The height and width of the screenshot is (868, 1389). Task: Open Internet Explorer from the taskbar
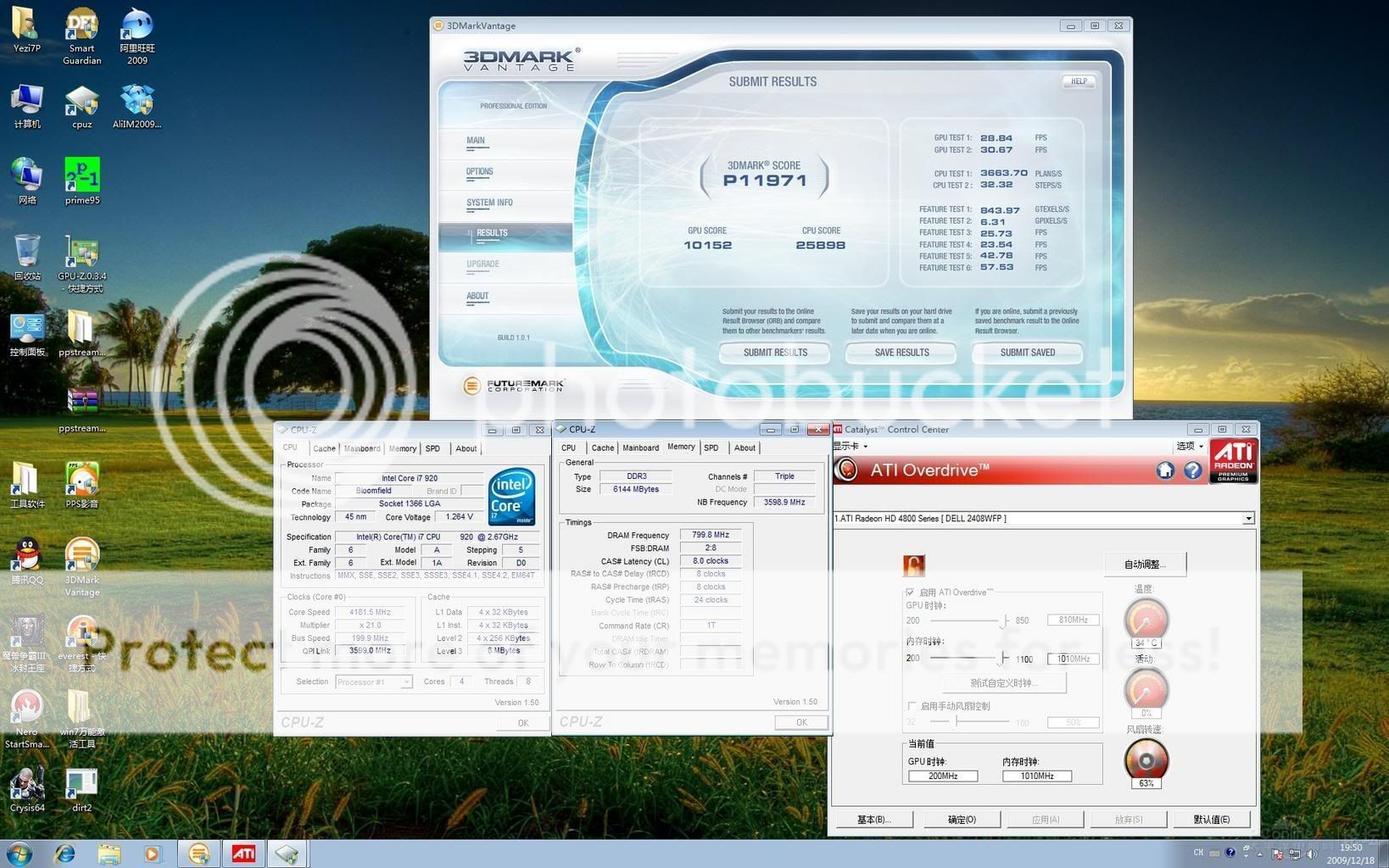point(64,854)
